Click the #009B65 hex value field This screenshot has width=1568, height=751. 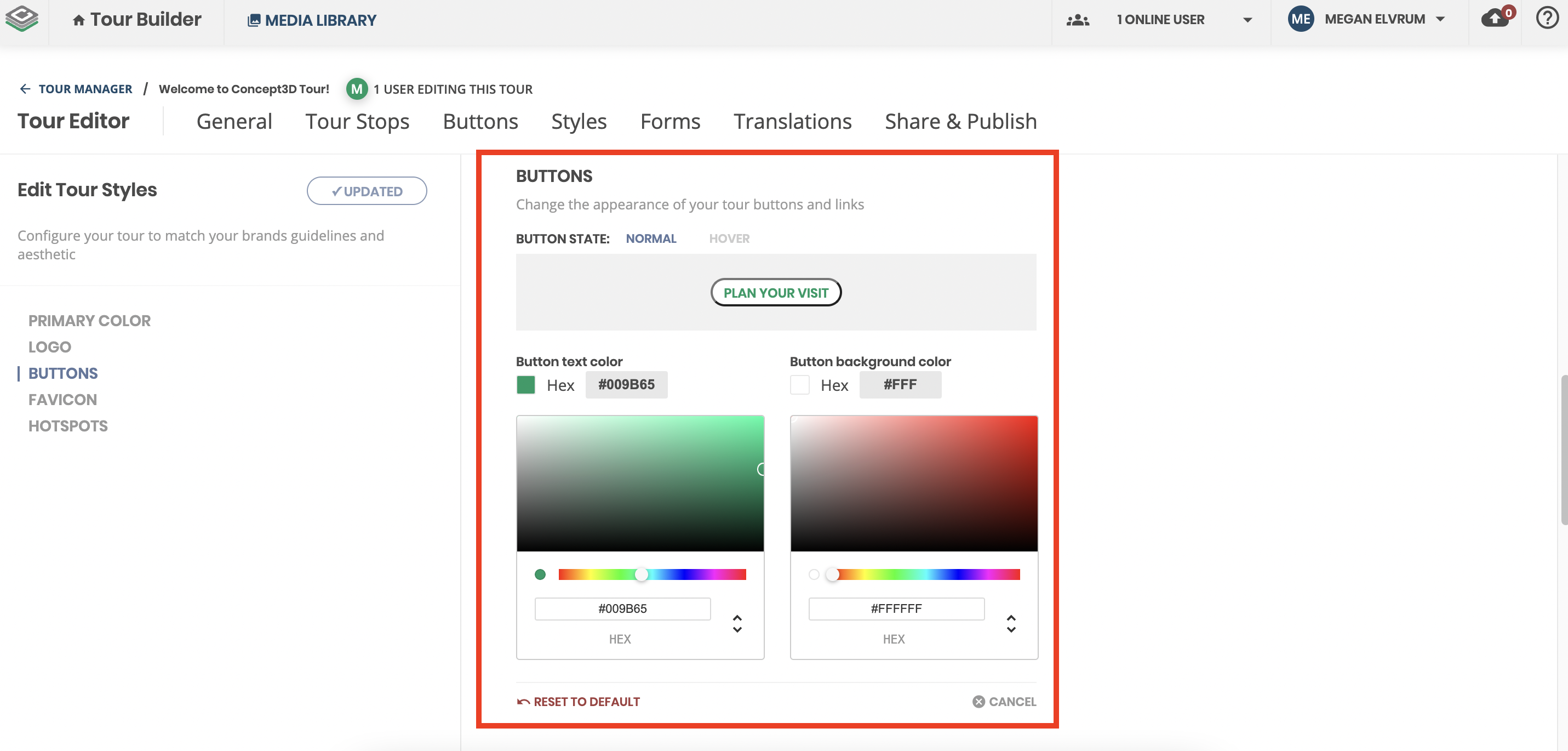click(626, 384)
